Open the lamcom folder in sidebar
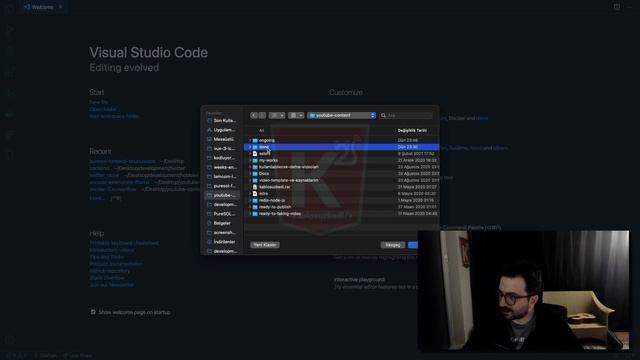This screenshot has width=640, height=360. (x=222, y=177)
